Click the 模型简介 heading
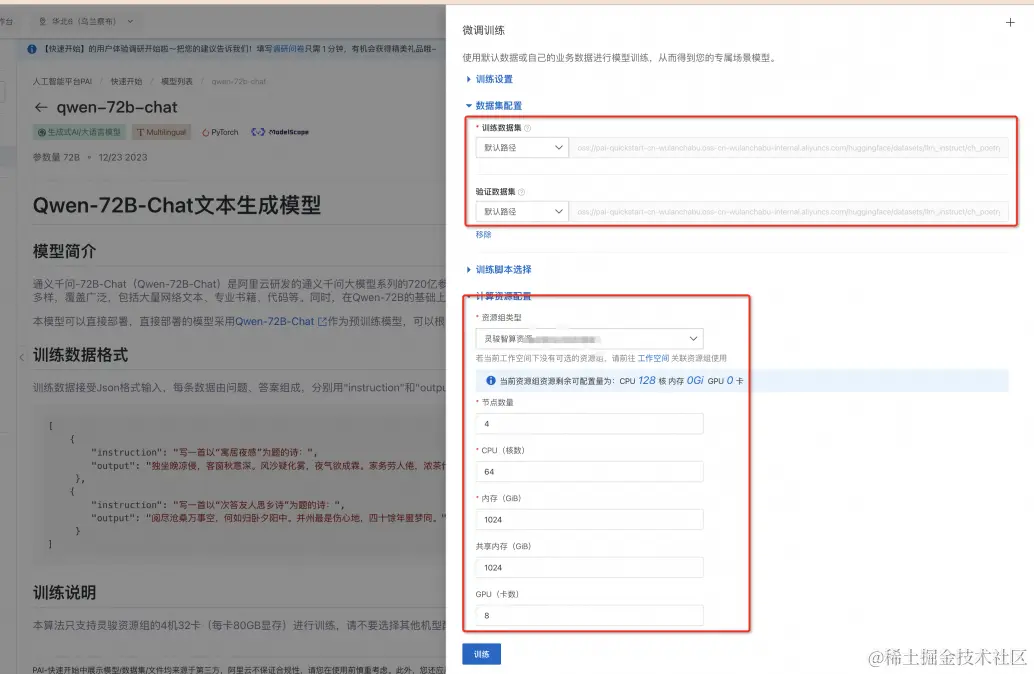This screenshot has width=1034, height=674. pos(65,251)
